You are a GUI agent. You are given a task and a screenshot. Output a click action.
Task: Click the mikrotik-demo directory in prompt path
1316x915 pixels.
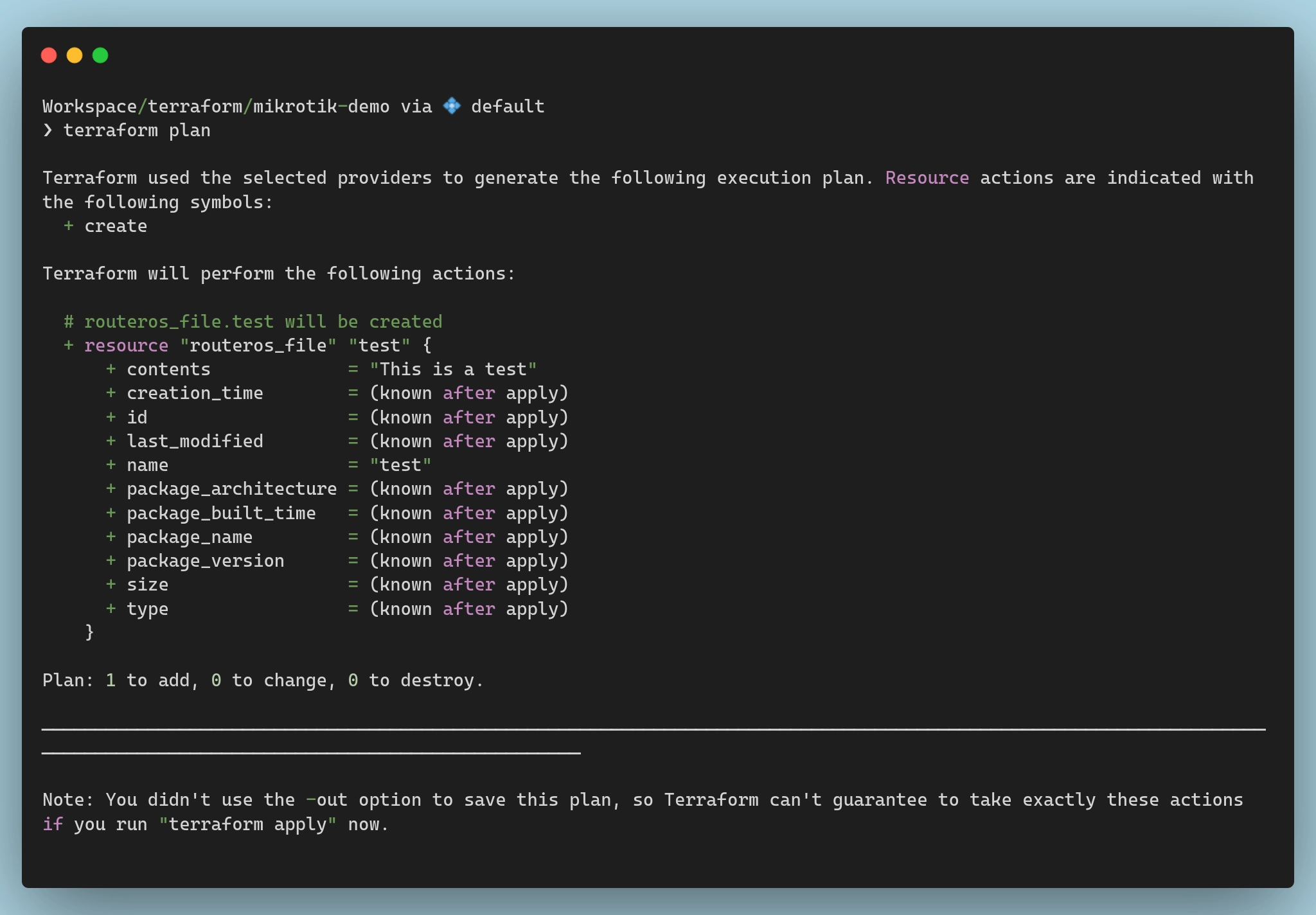point(321,107)
